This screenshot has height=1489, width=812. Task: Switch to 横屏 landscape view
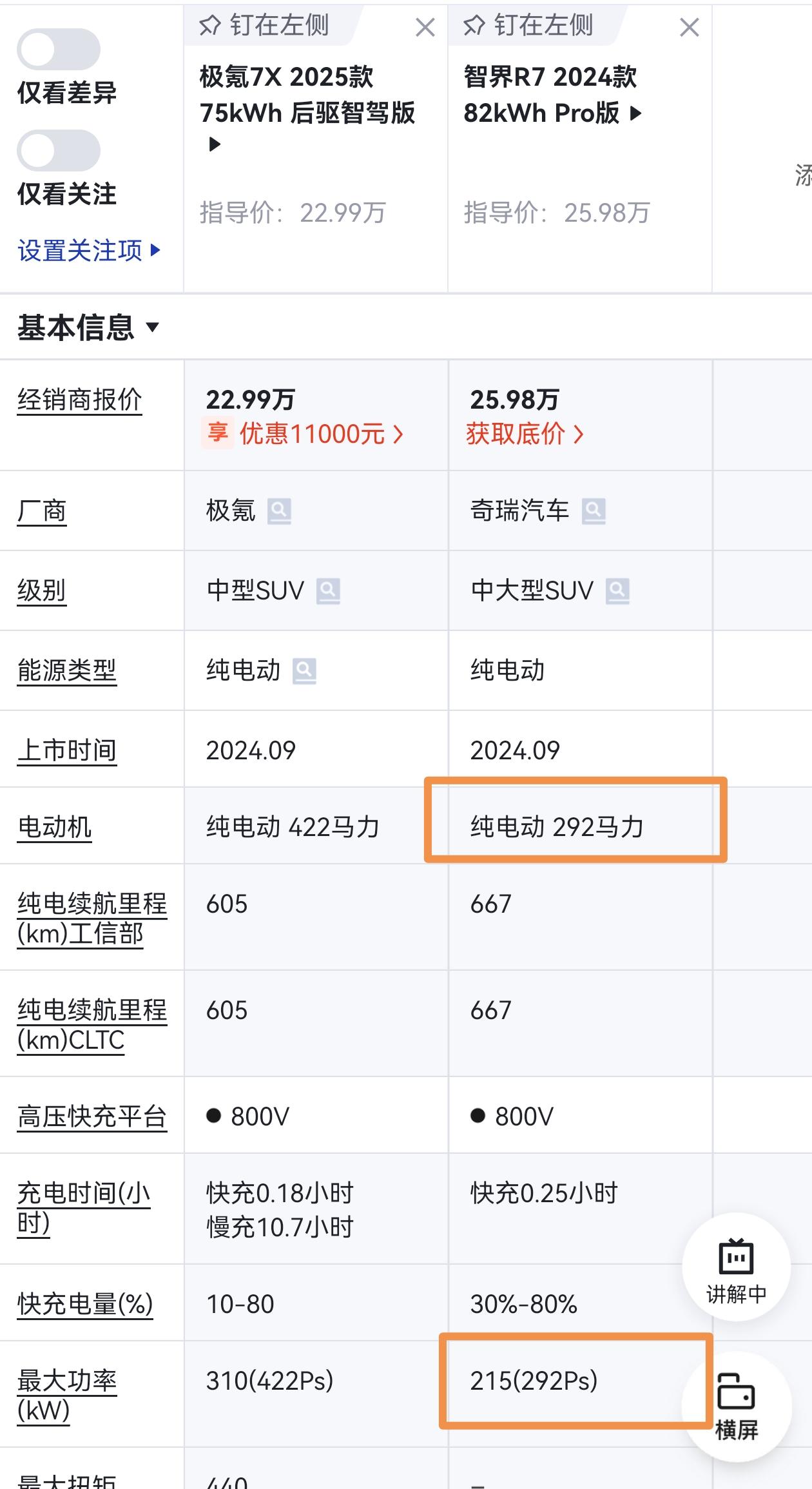point(736,1406)
